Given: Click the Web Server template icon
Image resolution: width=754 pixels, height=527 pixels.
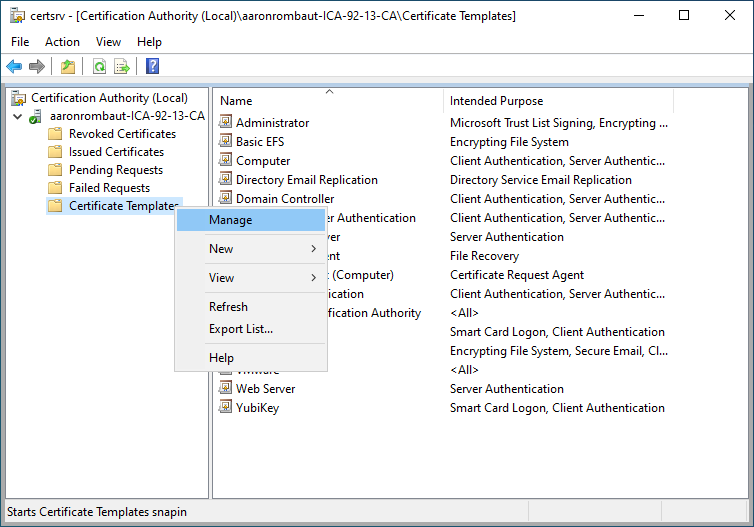Looking at the screenshot, I should tap(226, 389).
